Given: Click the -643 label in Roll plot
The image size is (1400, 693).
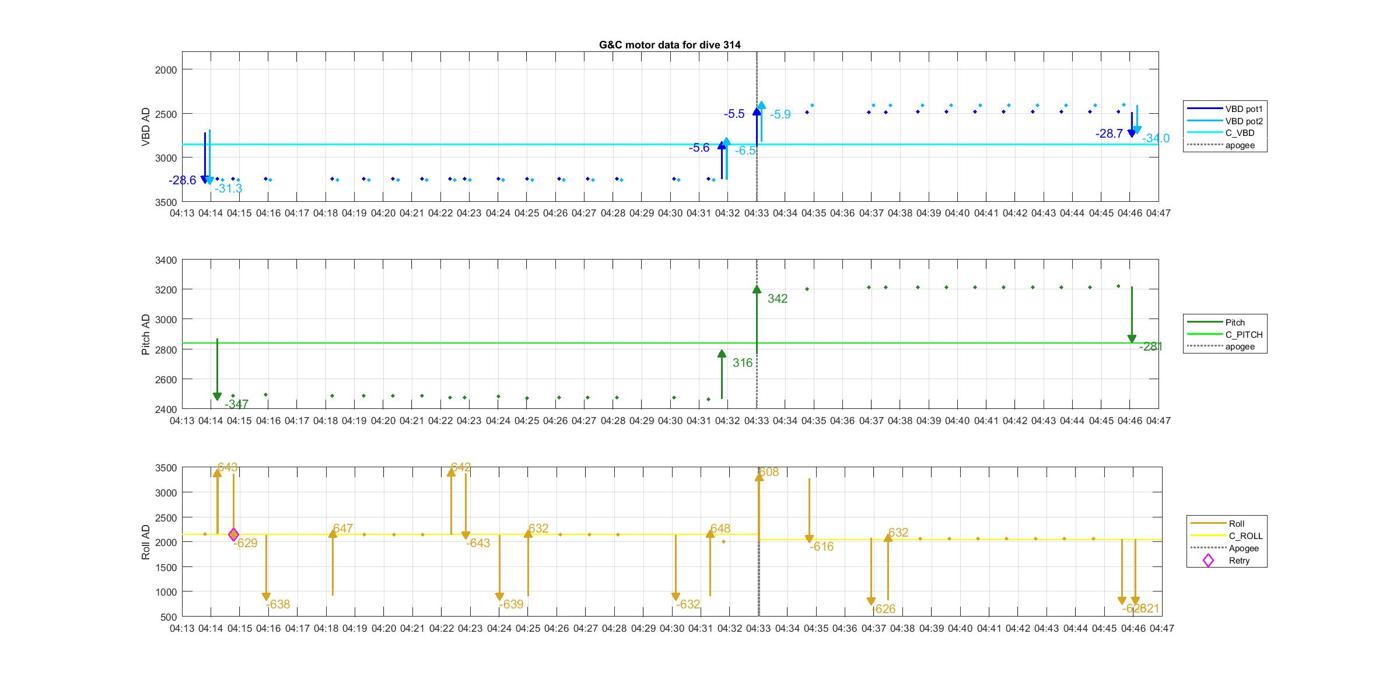Looking at the screenshot, I should click(x=478, y=543).
